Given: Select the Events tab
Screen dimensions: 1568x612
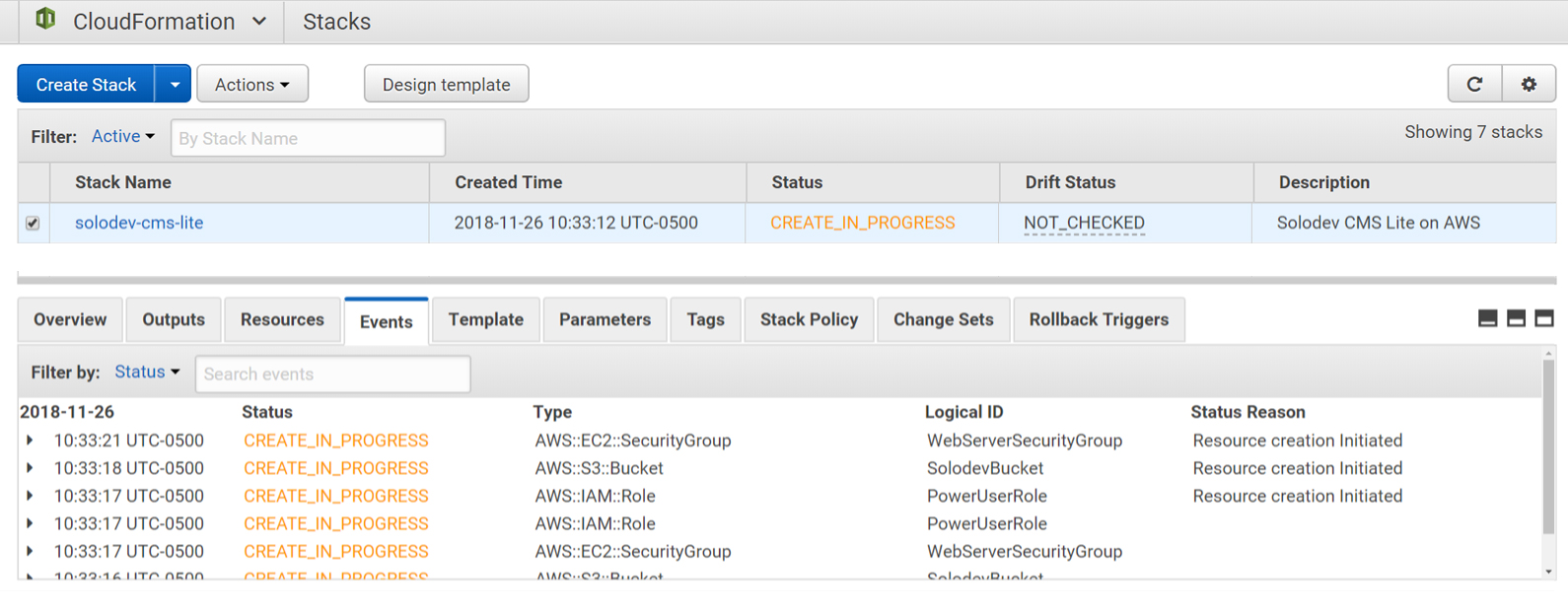Looking at the screenshot, I should click(x=387, y=321).
